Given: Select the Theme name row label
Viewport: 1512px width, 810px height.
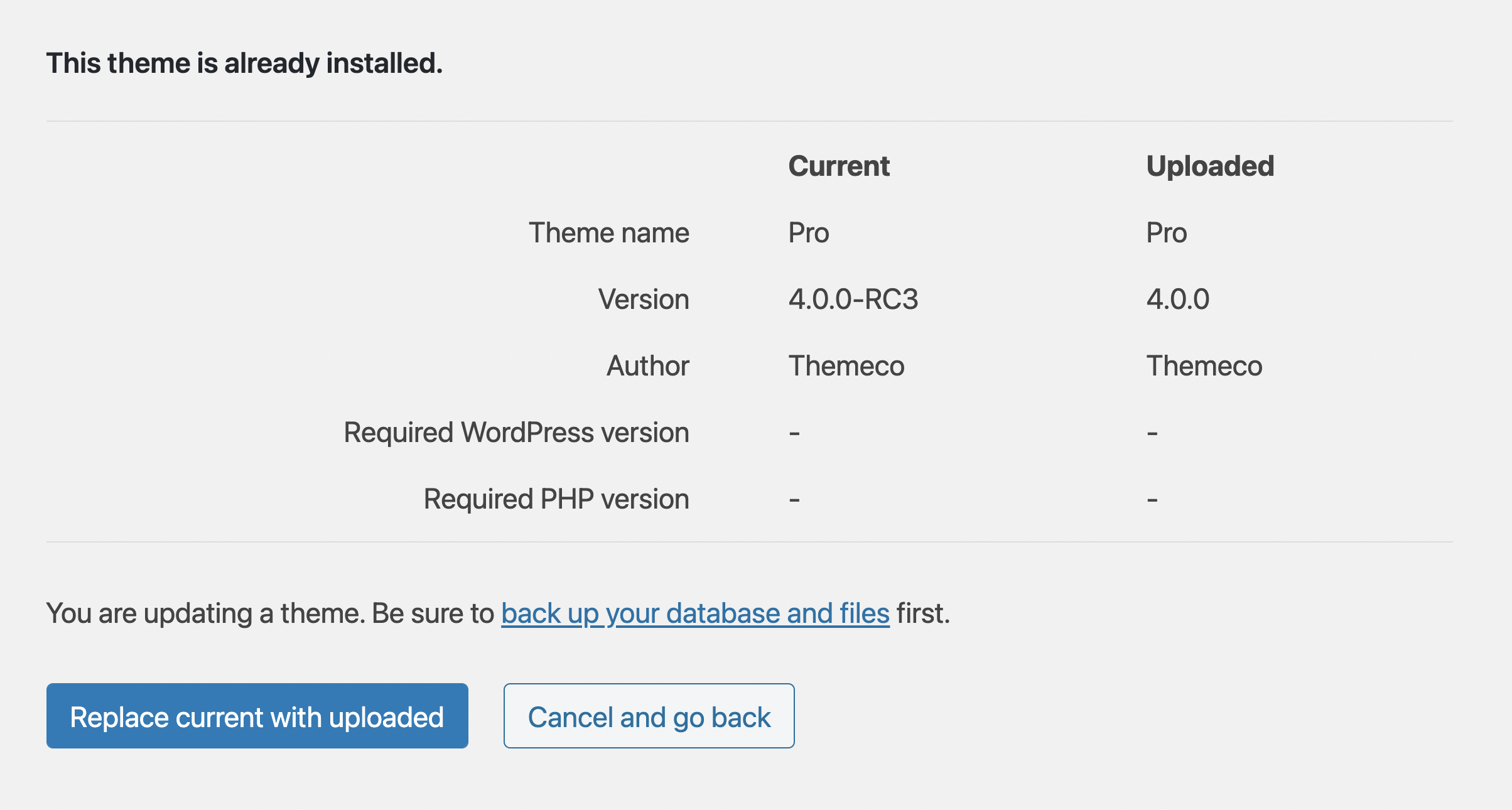Looking at the screenshot, I should point(608,232).
